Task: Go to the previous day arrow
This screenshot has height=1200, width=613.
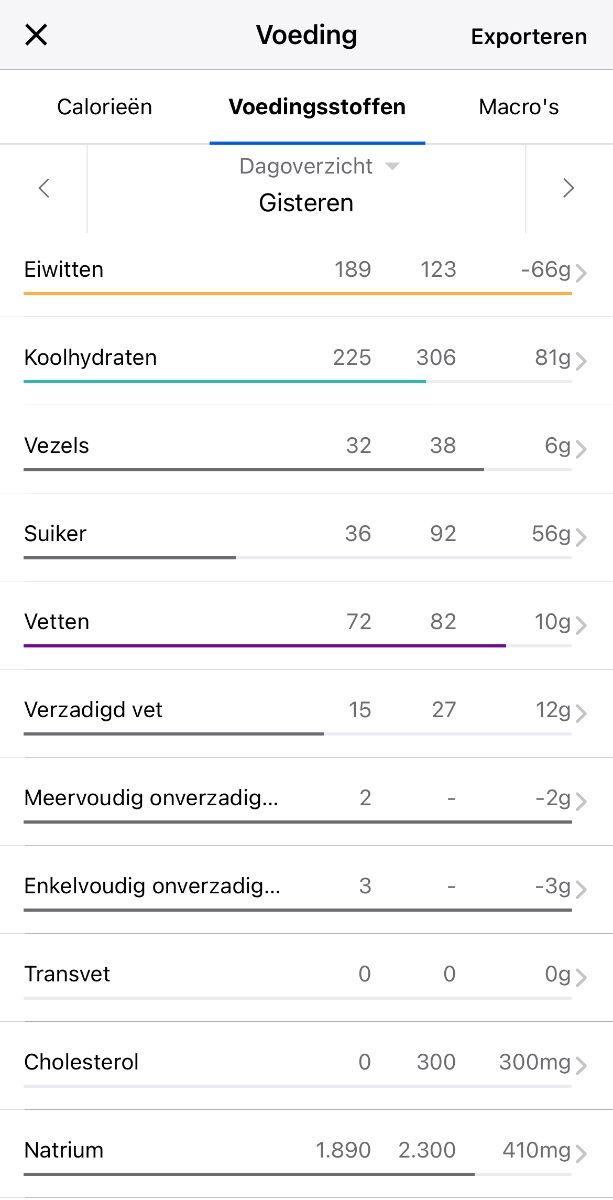Action: [44, 188]
